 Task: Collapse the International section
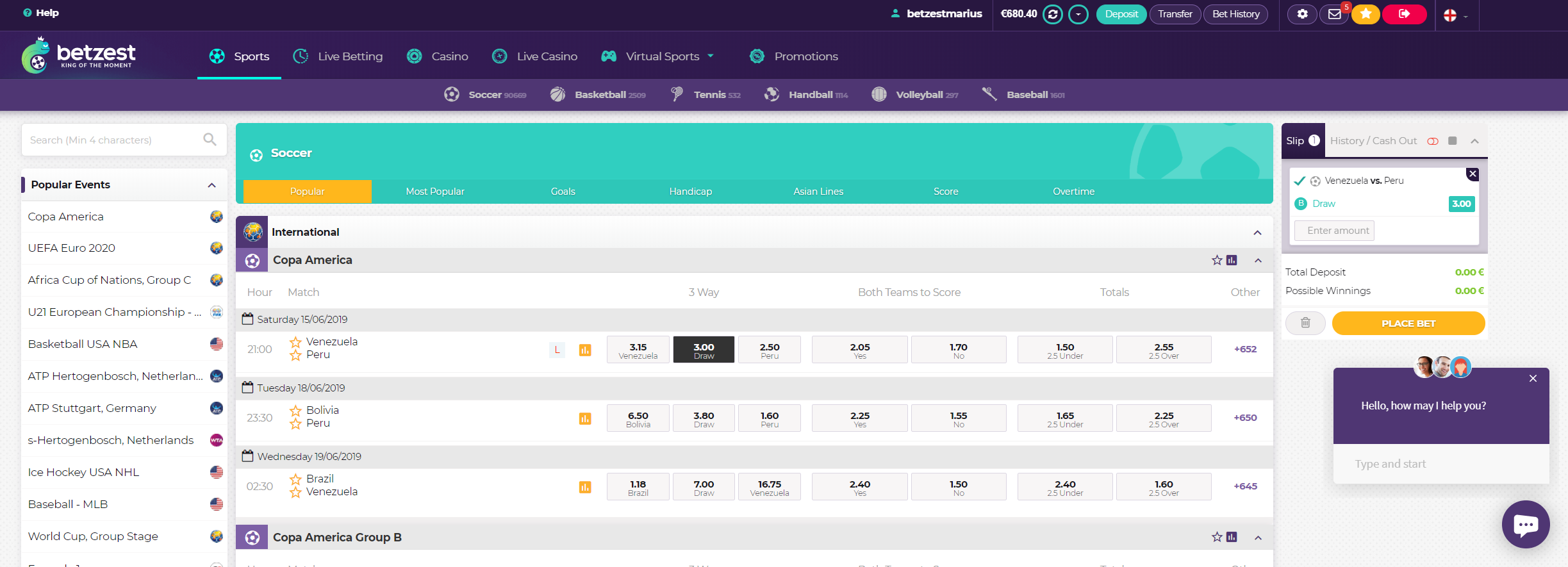click(1257, 233)
